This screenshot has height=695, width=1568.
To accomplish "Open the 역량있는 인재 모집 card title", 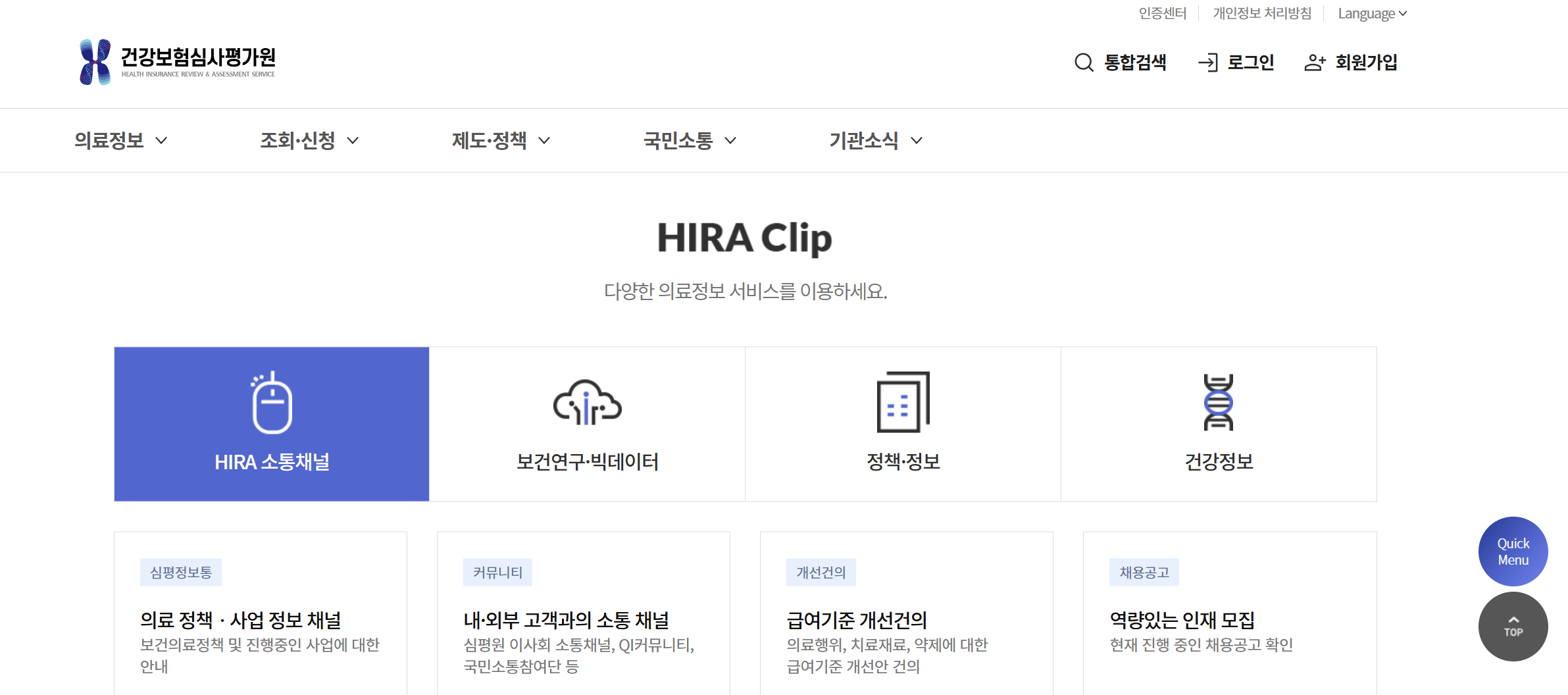I will coord(1182,620).
